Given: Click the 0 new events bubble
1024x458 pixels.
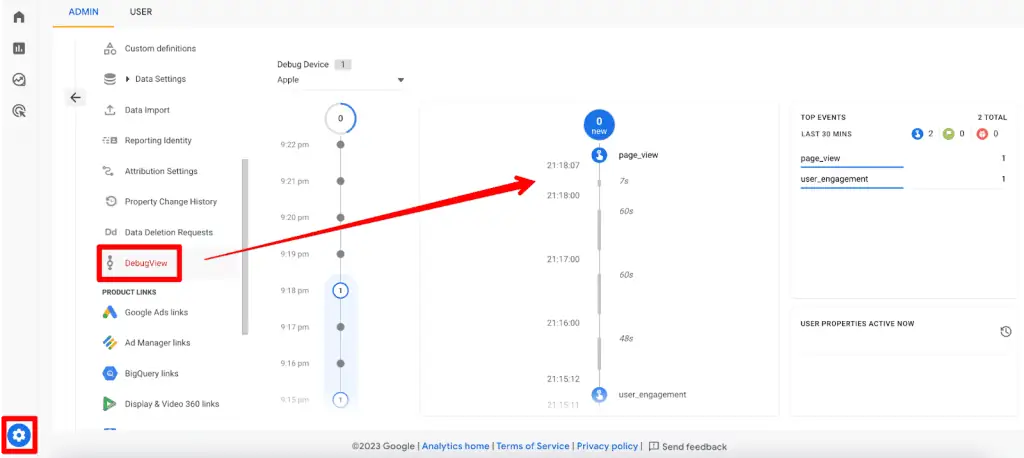Looking at the screenshot, I should point(599,125).
